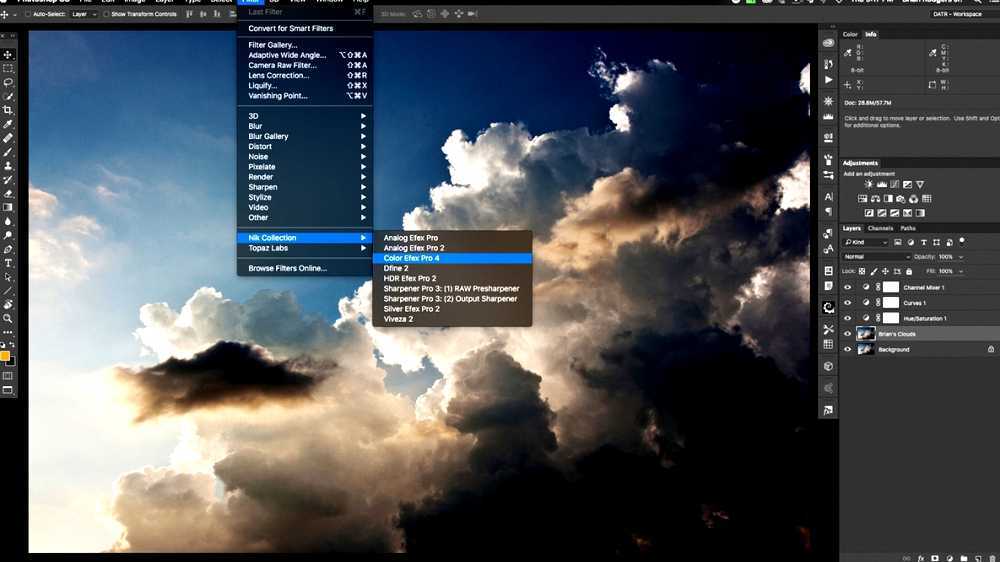The image size is (1000, 562).
Task: Select the Quick Selection tool
Action: pyautogui.click(x=8, y=96)
